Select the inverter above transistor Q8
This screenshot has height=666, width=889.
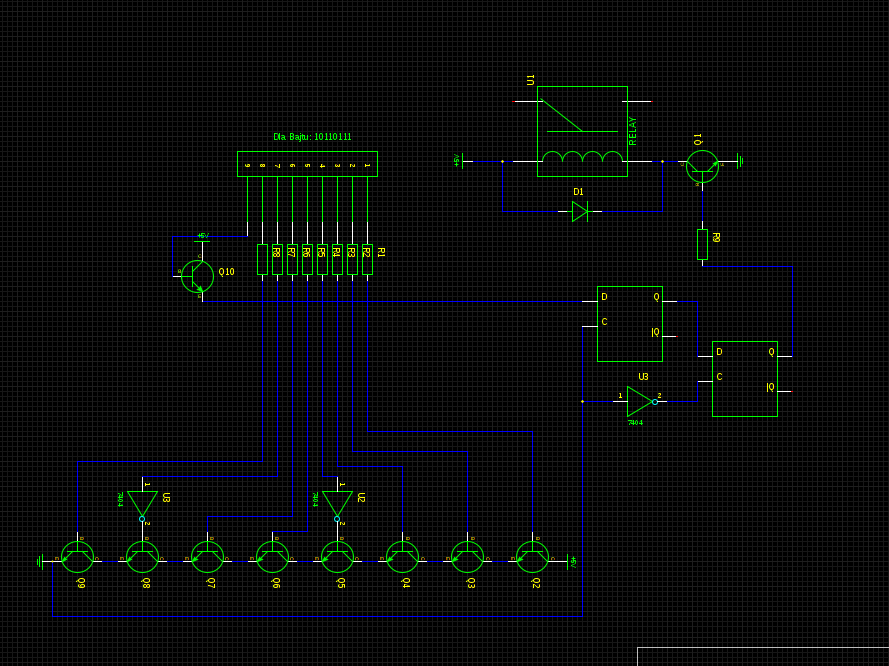pyautogui.click(x=142, y=503)
